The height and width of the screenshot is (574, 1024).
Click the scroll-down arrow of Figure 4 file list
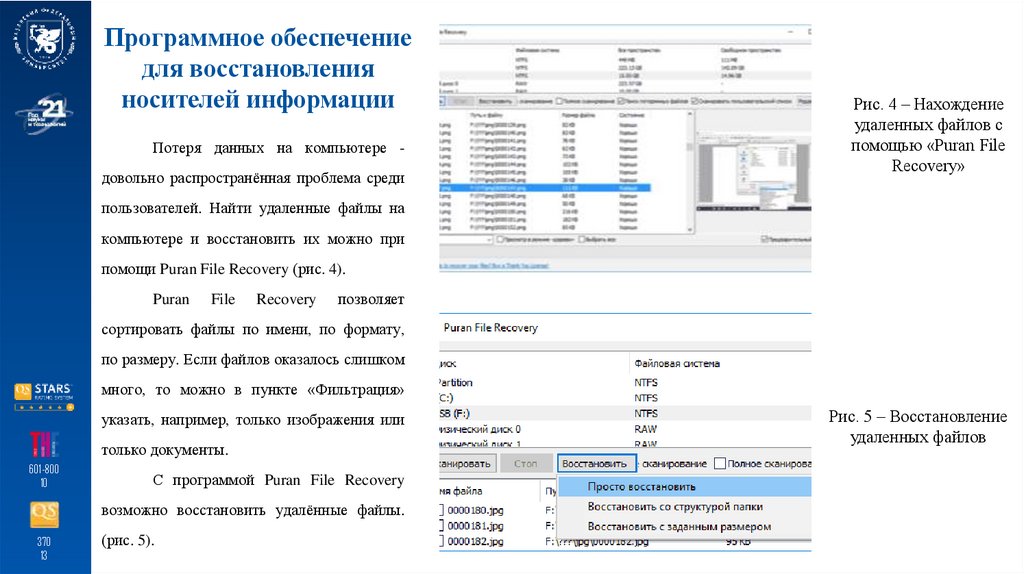[690, 230]
